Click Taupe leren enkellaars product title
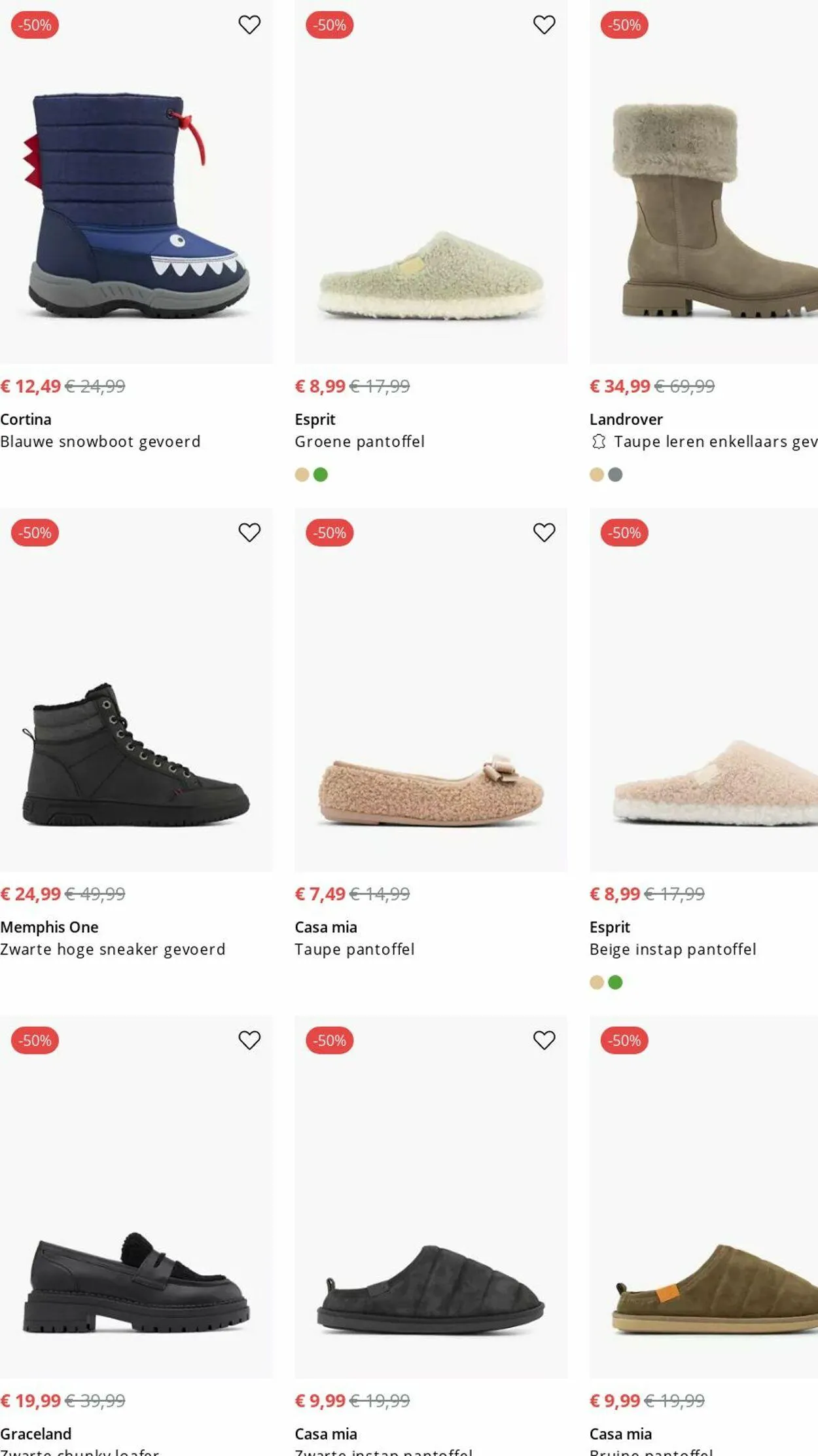818x1456 pixels. [715, 442]
